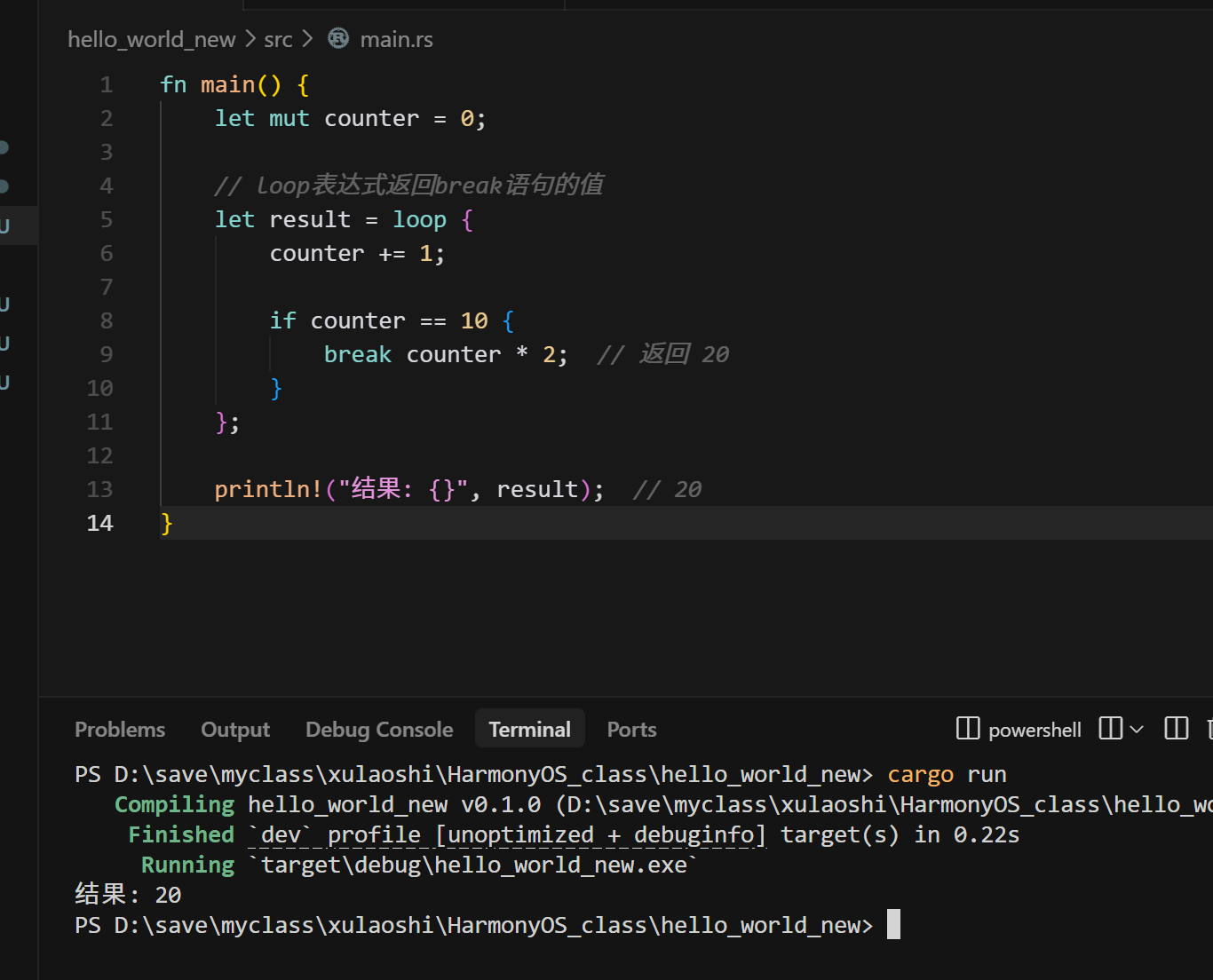1213x980 pixels.
Task: Click the 'target\debug\hello_world_new.exe' path in terminal
Action: click(474, 865)
